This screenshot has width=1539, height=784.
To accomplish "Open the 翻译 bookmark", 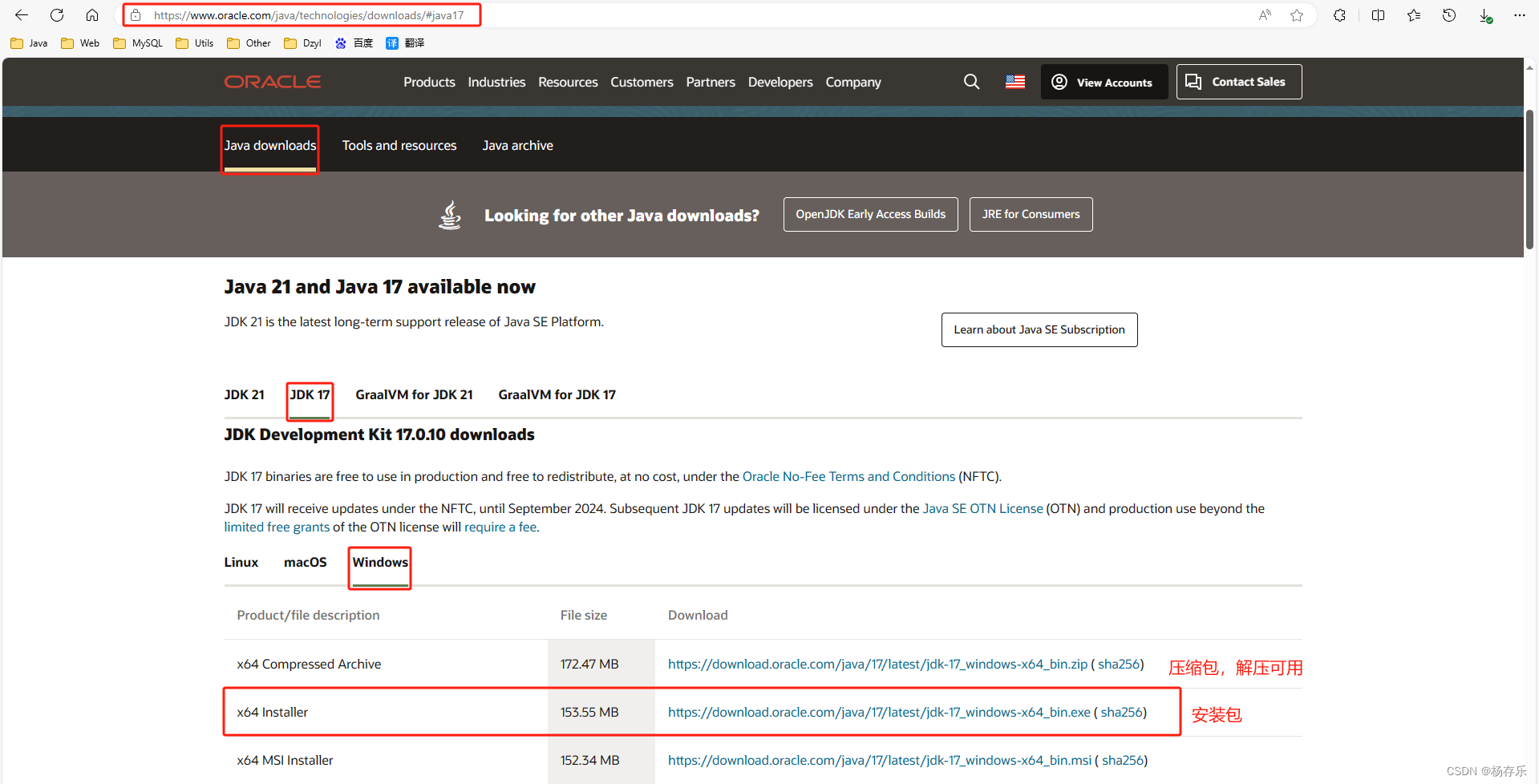I will pos(405,43).
